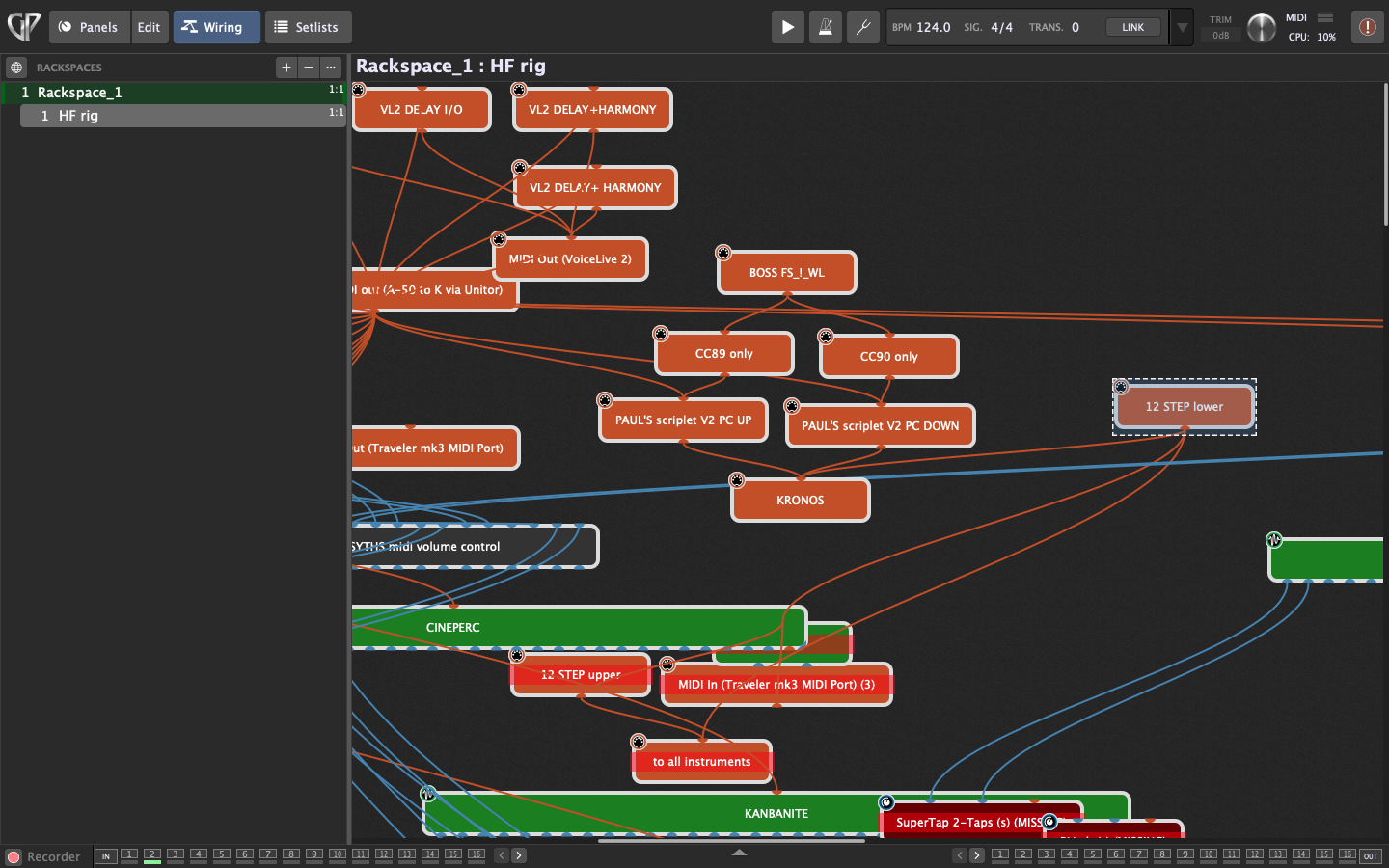The width and height of the screenshot is (1389, 868).
Task: Click MIDI icon on CC90 only block
Action: [x=826, y=337]
